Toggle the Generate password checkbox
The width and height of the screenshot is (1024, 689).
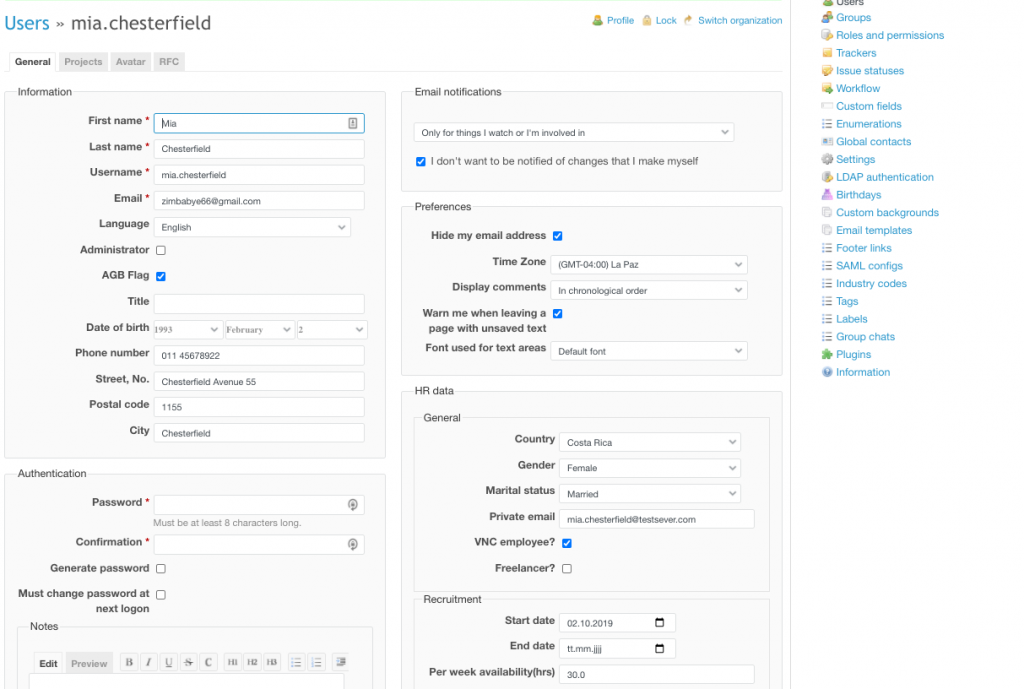[161, 569]
